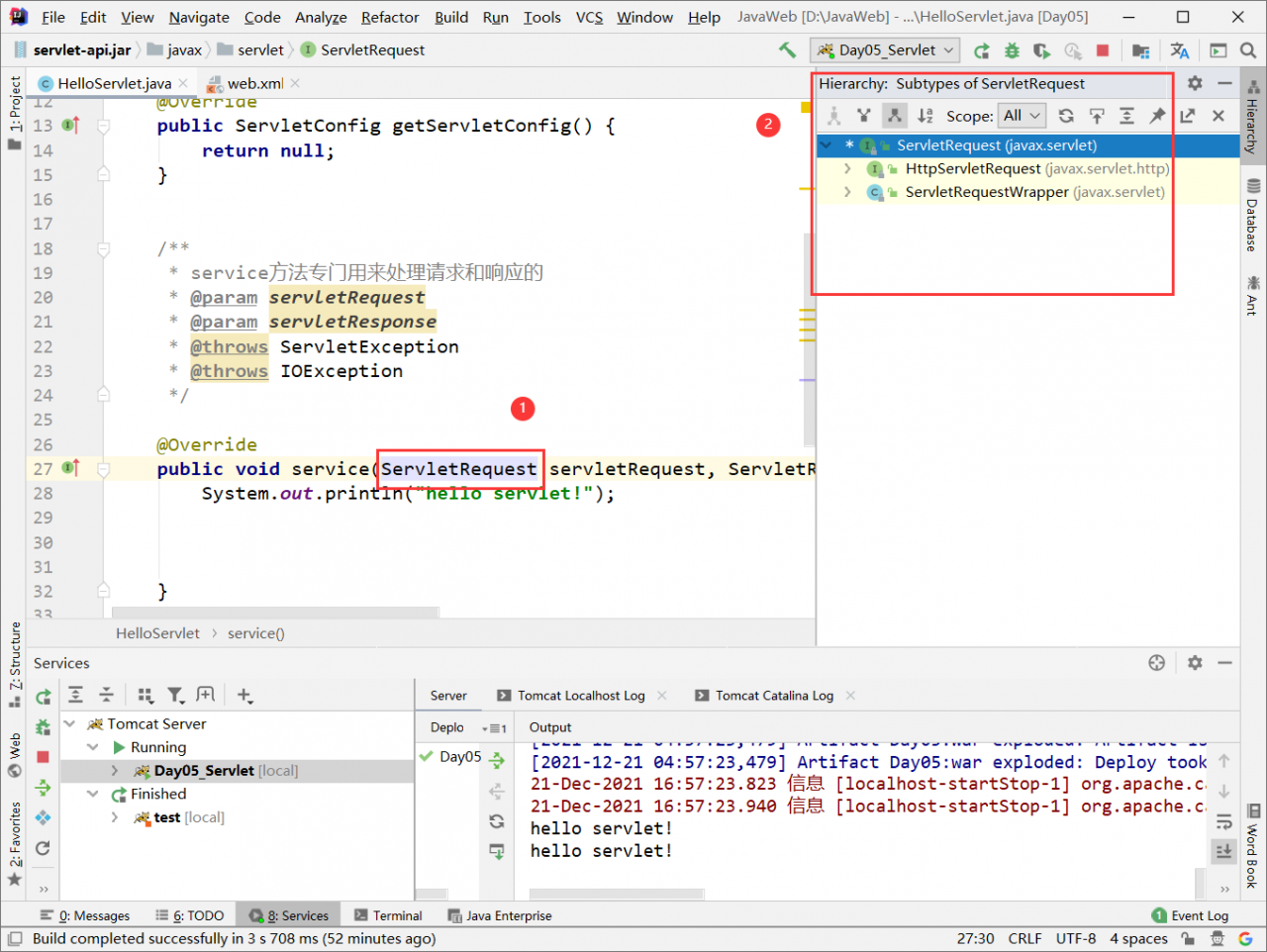Toggle scroll to end in output console
1267x952 pixels.
click(x=1224, y=851)
